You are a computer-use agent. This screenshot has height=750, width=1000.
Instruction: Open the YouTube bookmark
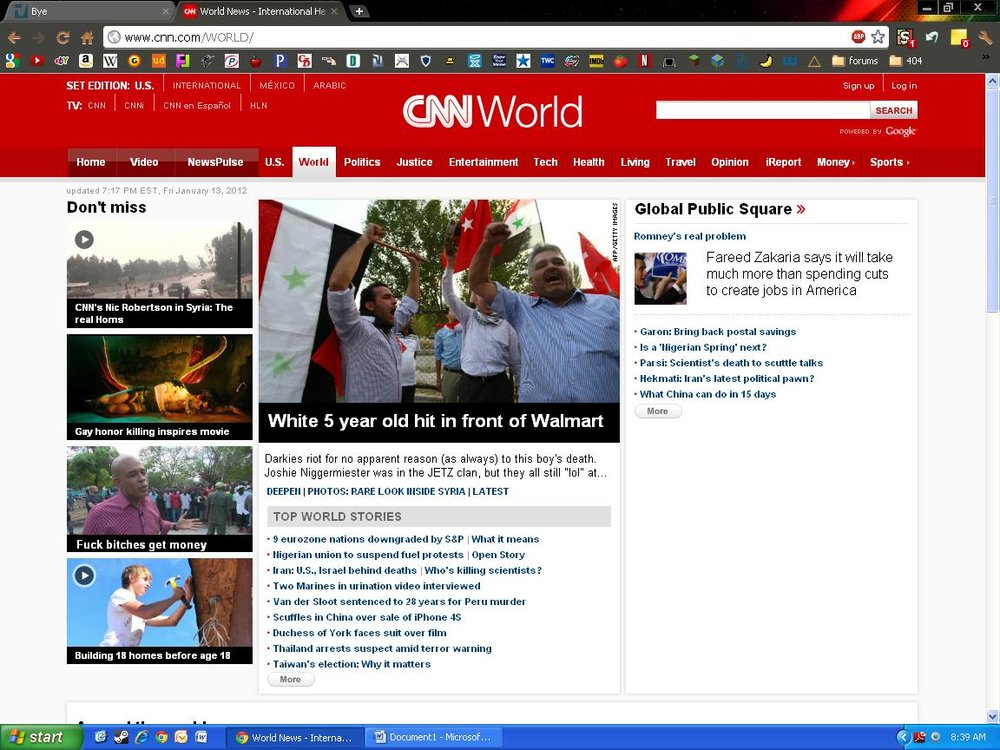click(x=37, y=61)
